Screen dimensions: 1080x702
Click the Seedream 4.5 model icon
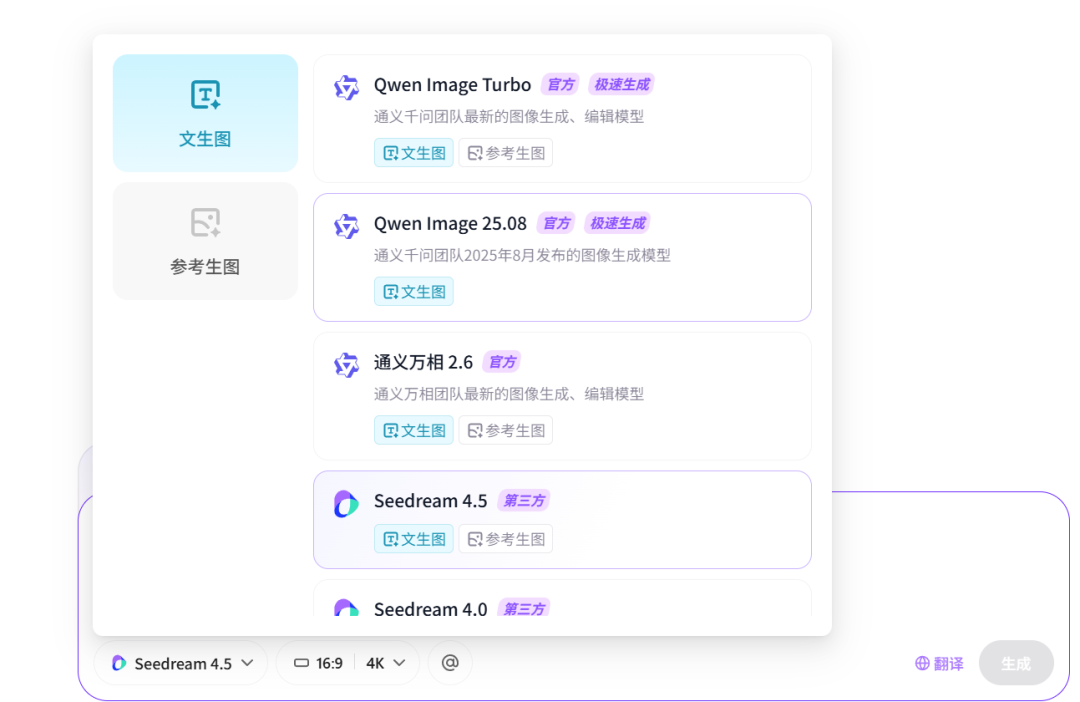346,502
